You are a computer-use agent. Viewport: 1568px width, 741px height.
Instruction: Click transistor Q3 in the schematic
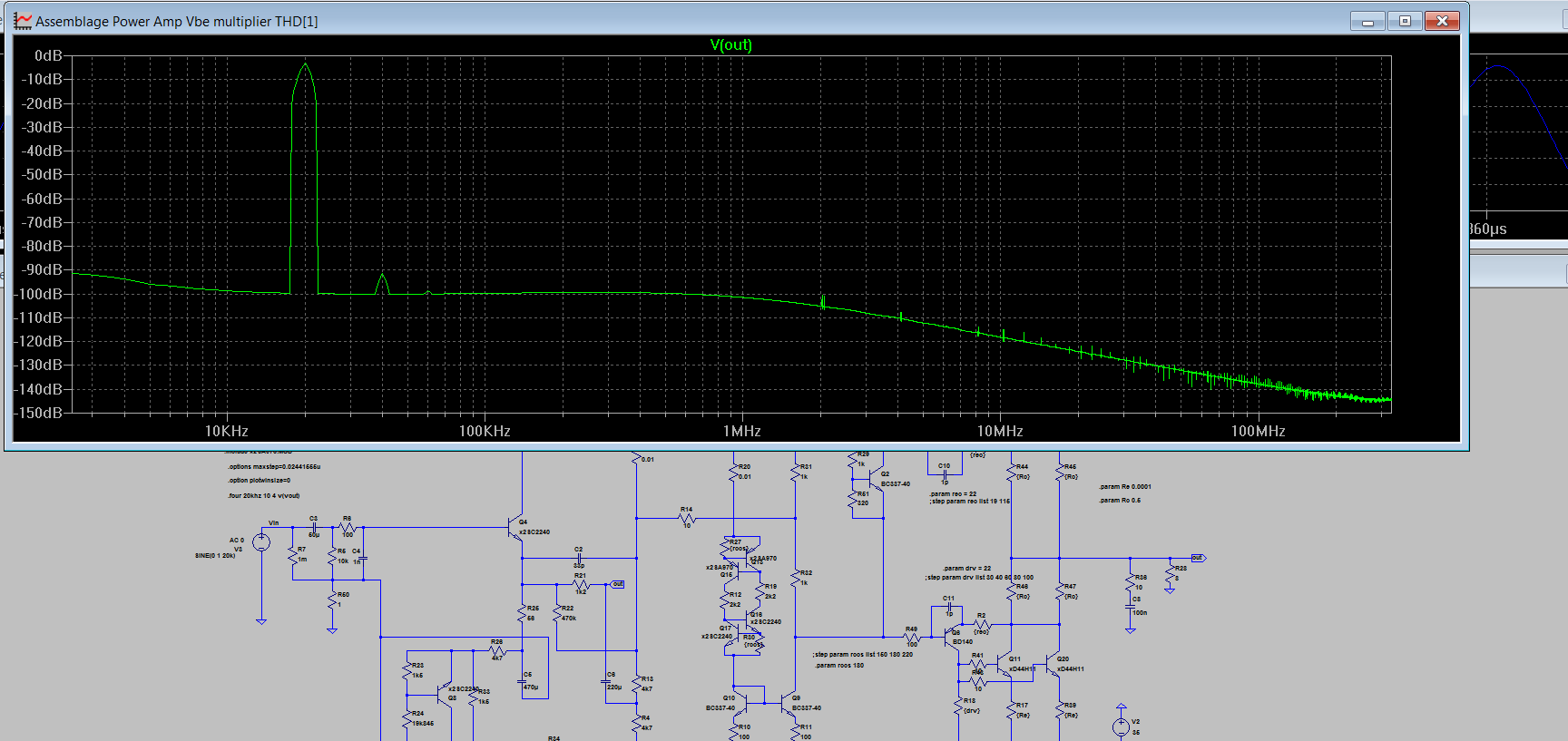tap(445, 695)
